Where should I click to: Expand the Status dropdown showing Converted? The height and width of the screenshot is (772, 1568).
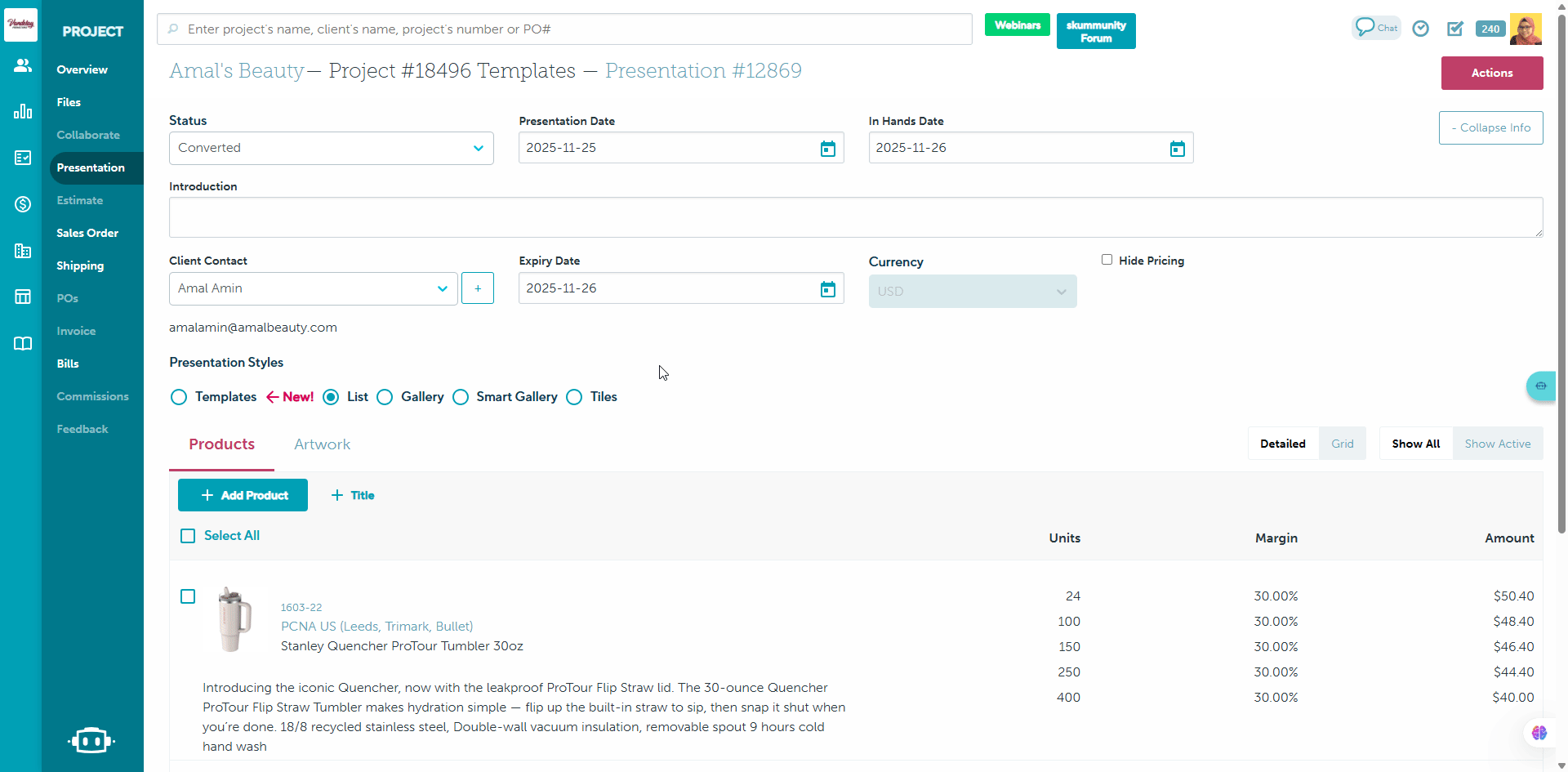coord(331,149)
